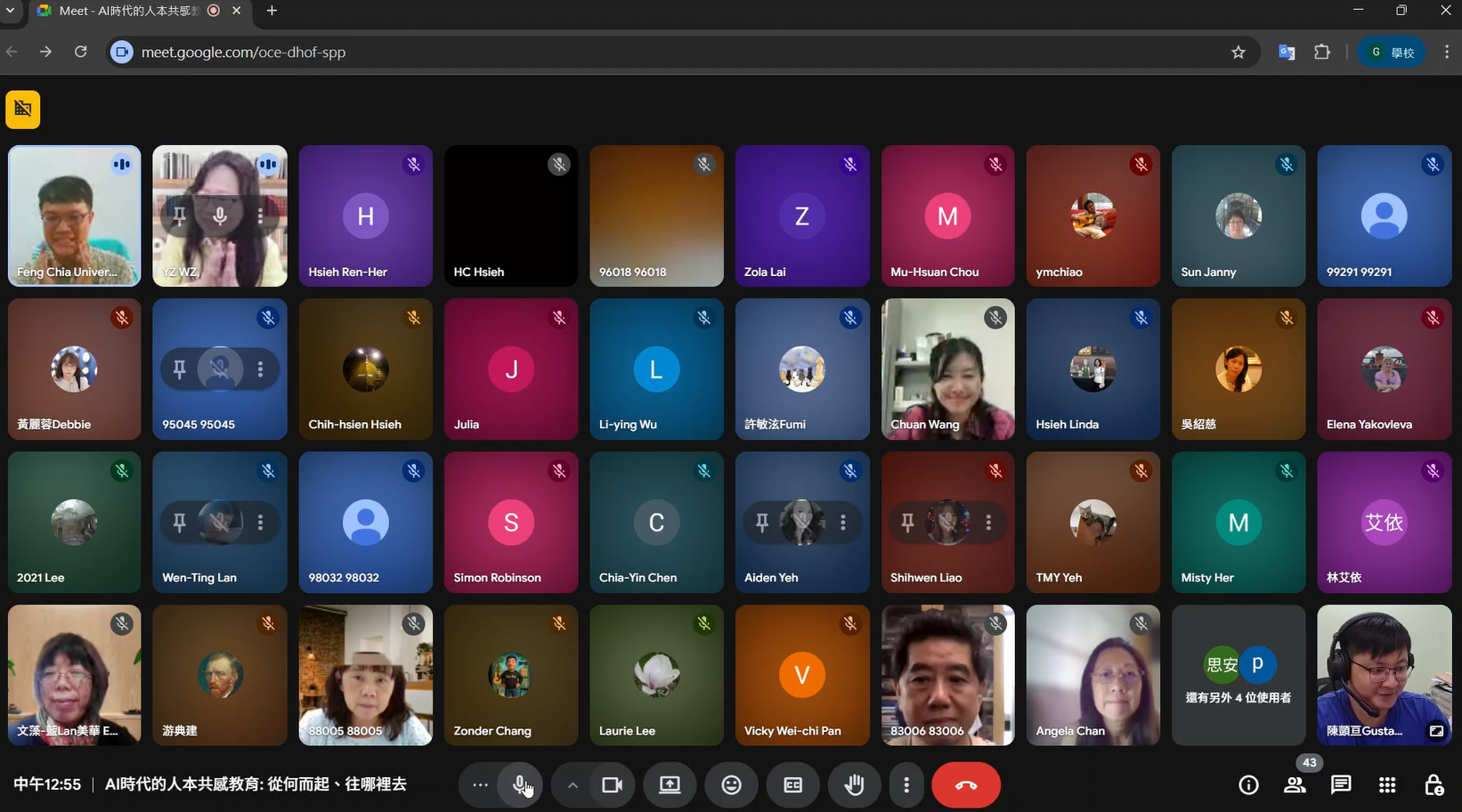Turn on captions
The height and width of the screenshot is (812, 1462).
(792, 784)
